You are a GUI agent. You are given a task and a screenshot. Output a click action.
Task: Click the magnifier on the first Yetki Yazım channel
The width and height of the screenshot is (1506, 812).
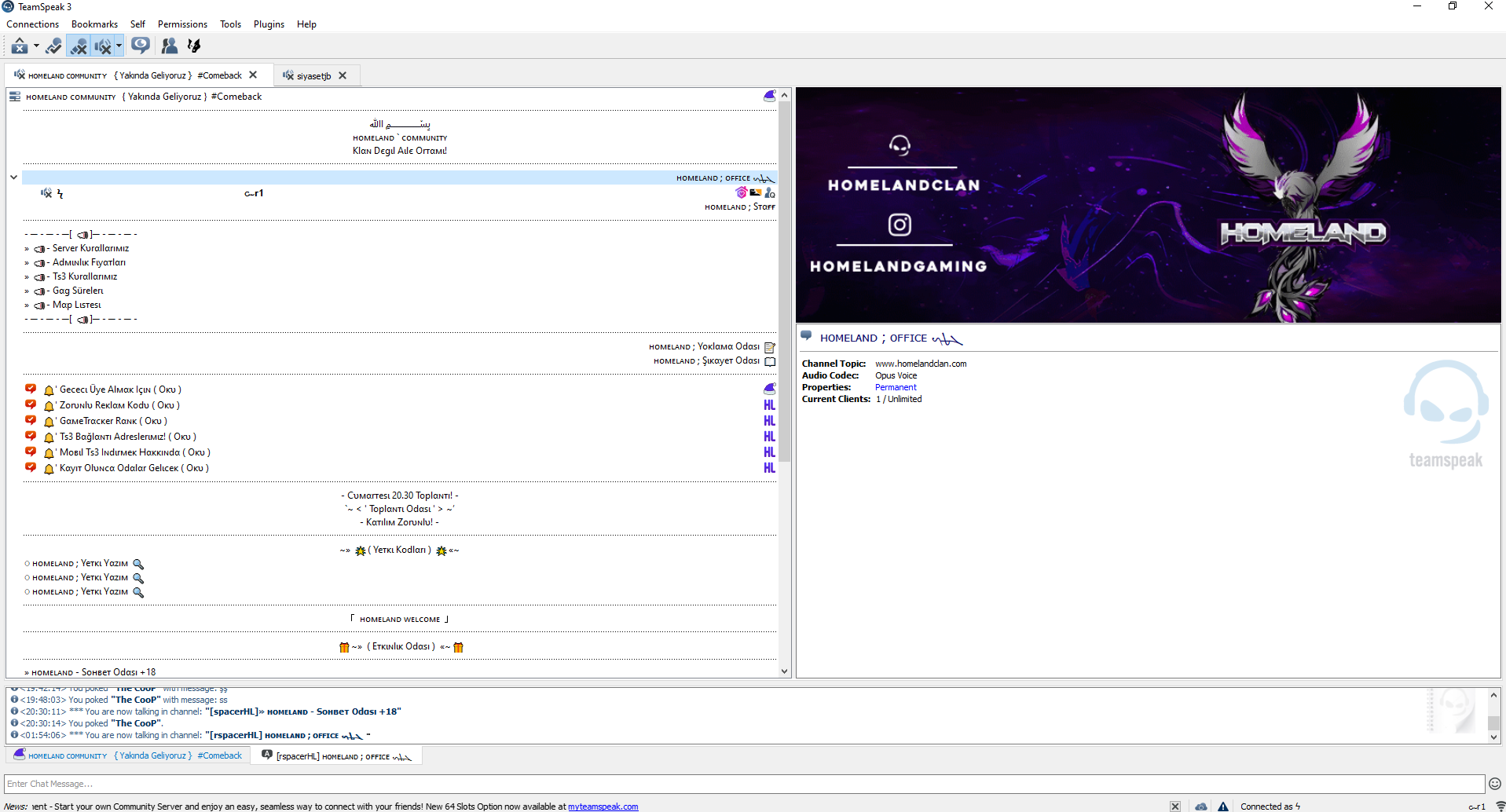tap(138, 564)
